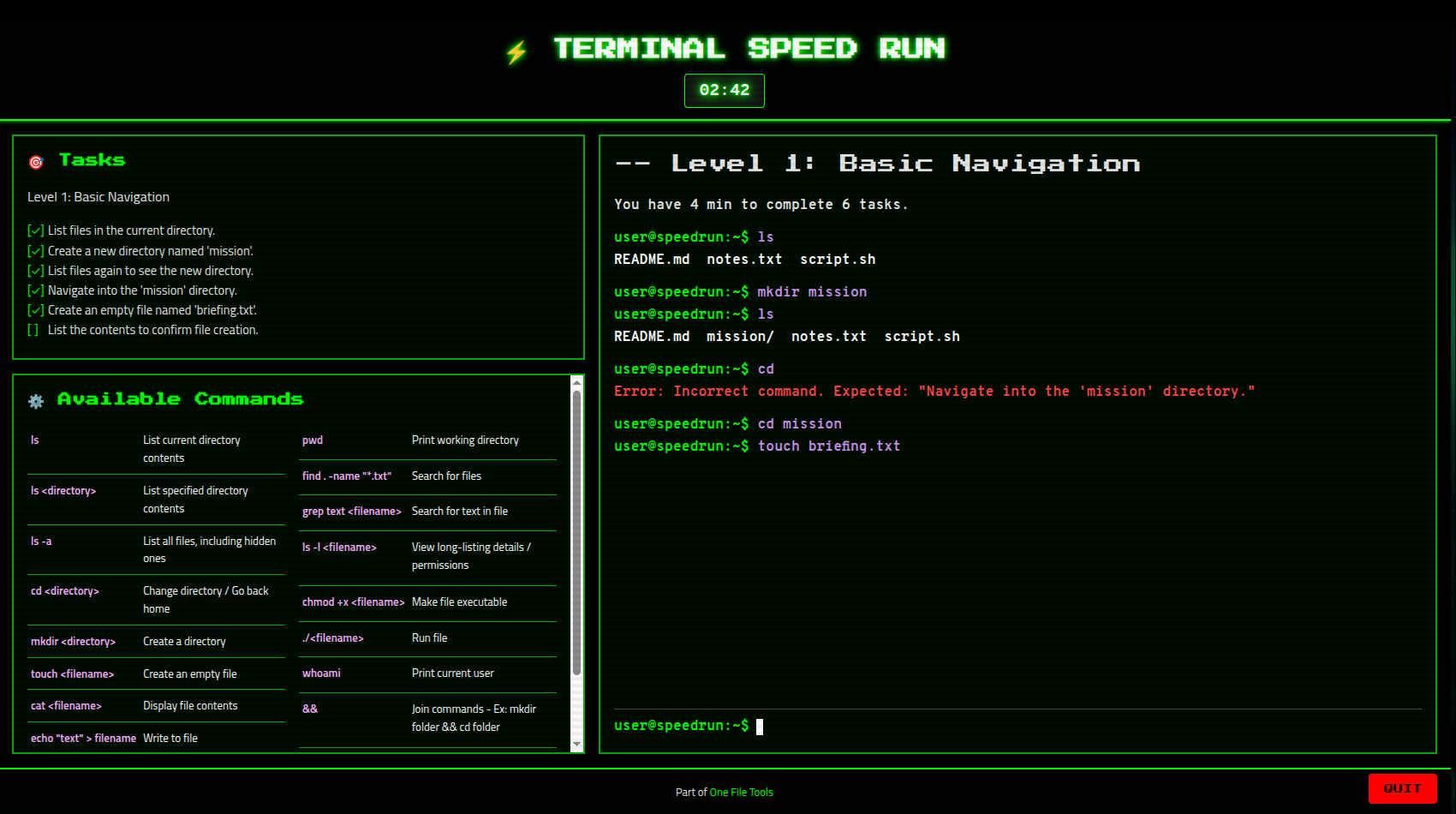Click the 'whoami' command entry
The height and width of the screenshot is (814, 1456).
pos(321,673)
